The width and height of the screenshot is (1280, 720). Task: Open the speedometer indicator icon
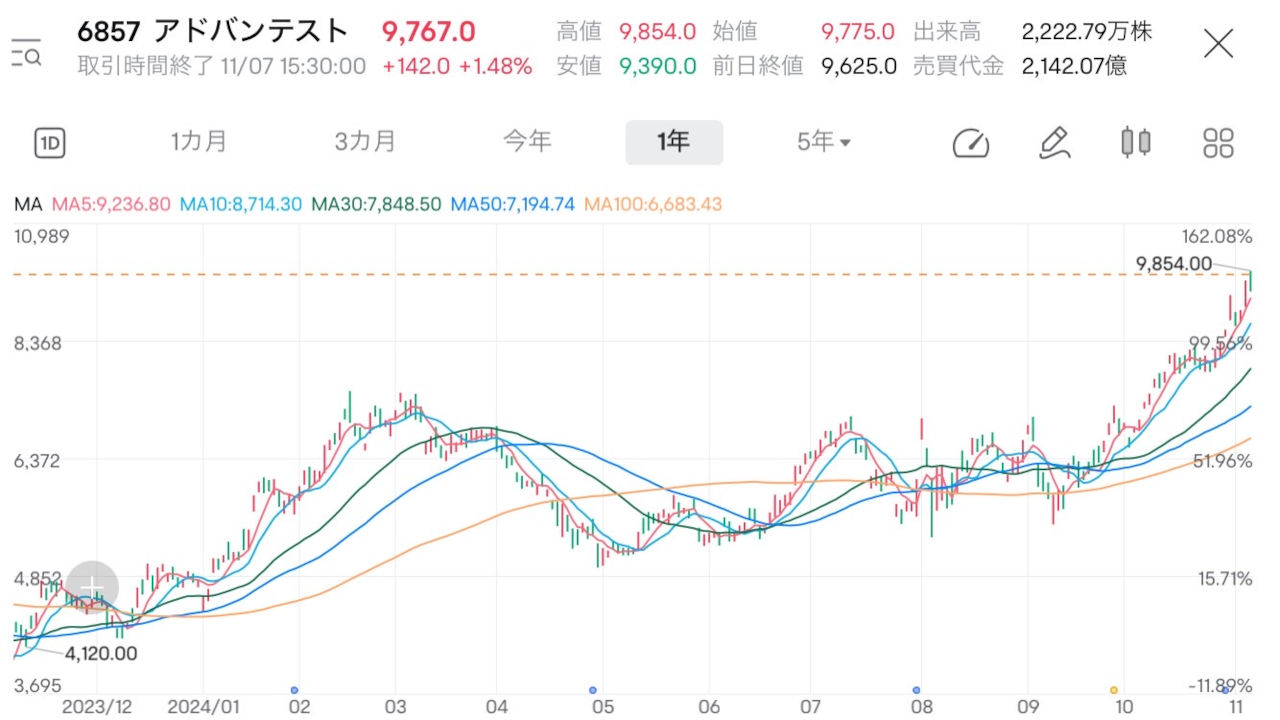[970, 143]
